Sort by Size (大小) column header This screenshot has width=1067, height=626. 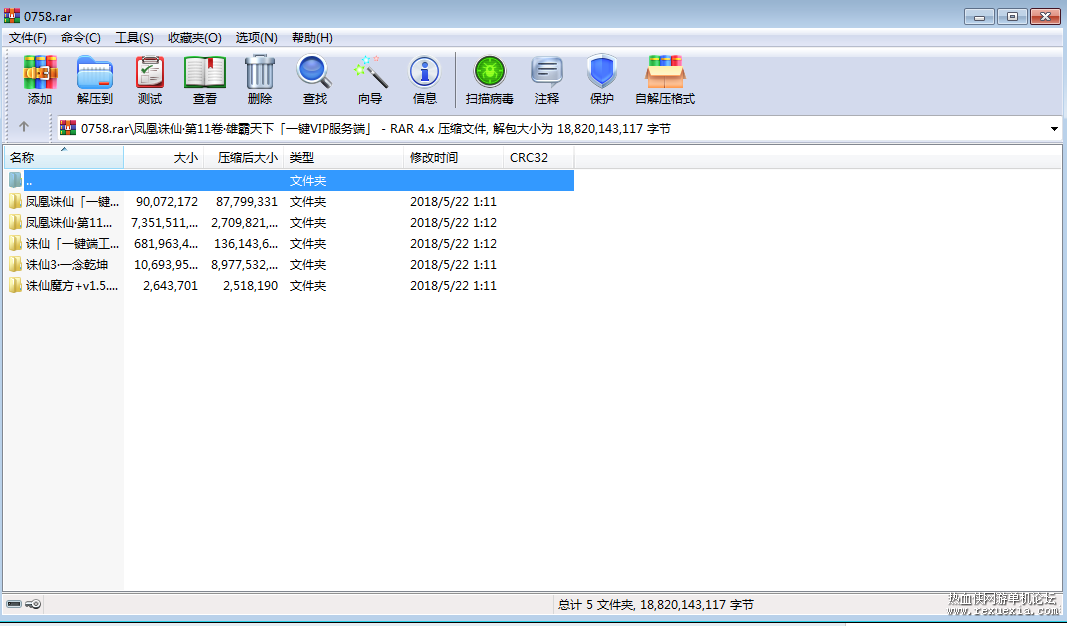pos(164,158)
